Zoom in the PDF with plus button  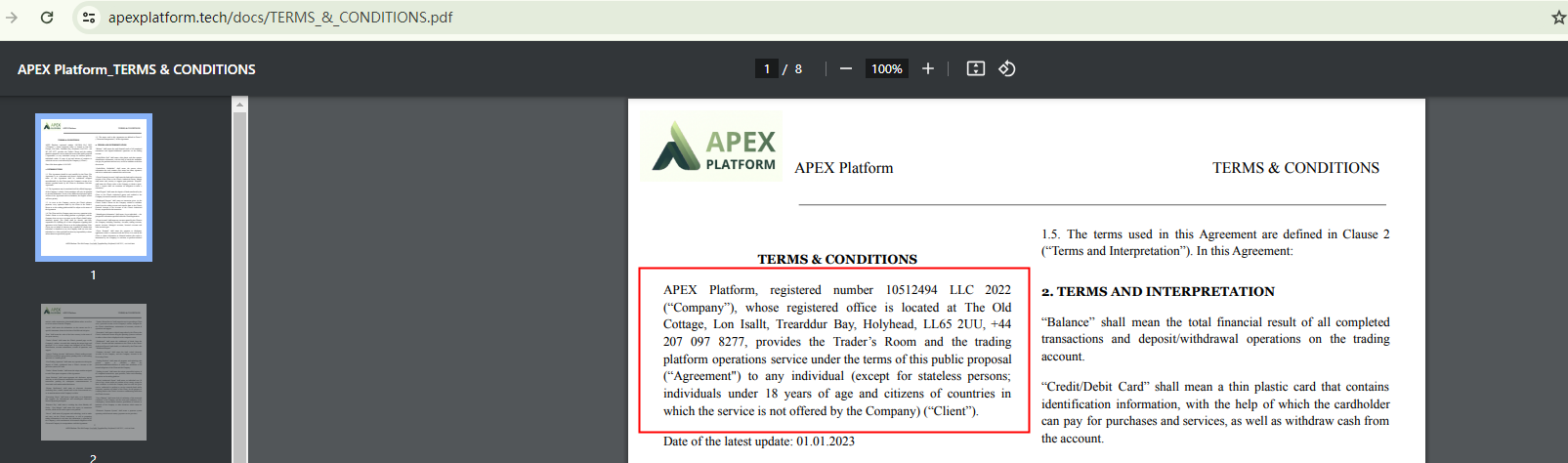928,68
